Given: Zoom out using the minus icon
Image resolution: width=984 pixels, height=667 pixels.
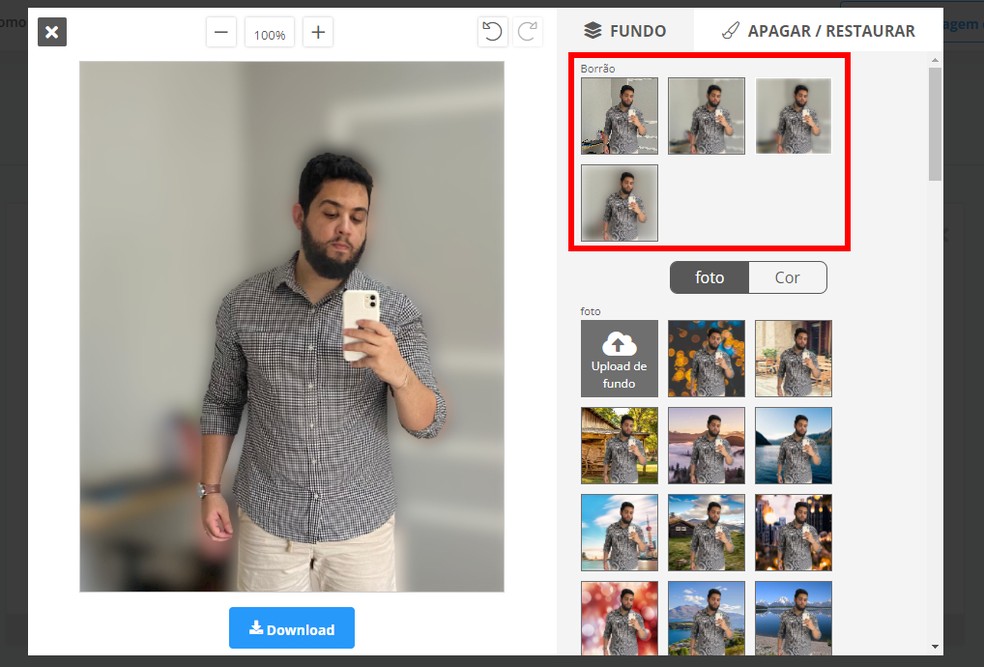Looking at the screenshot, I should (x=221, y=32).
